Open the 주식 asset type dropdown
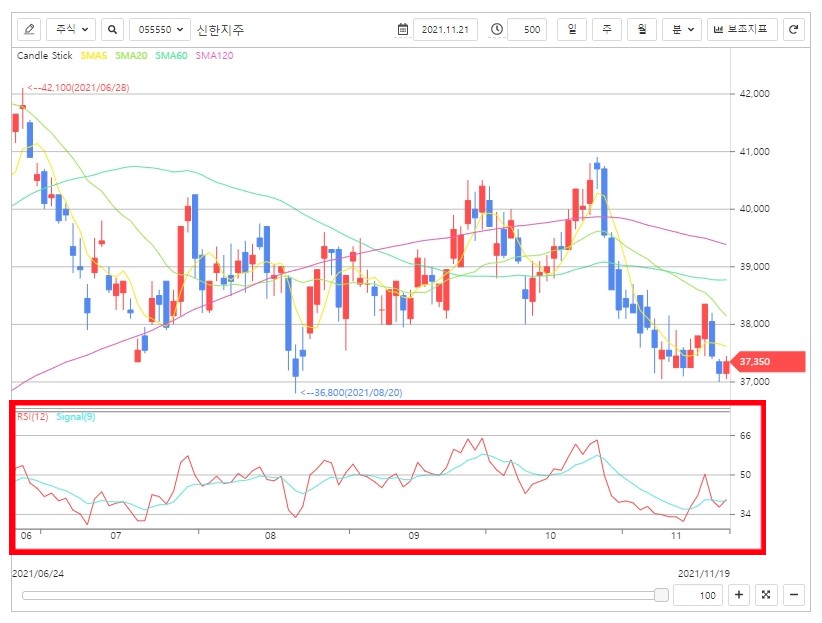 tap(71, 29)
